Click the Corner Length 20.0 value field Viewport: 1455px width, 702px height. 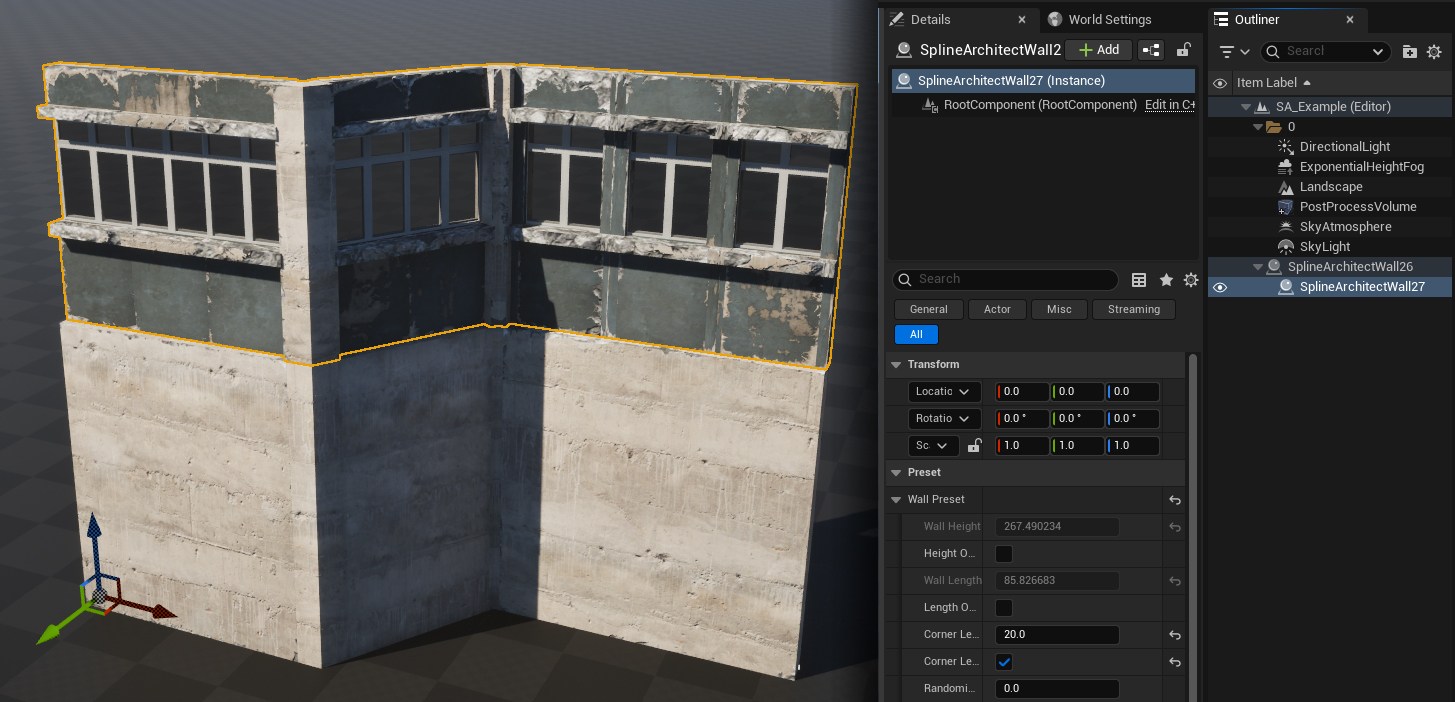[x=1056, y=635]
